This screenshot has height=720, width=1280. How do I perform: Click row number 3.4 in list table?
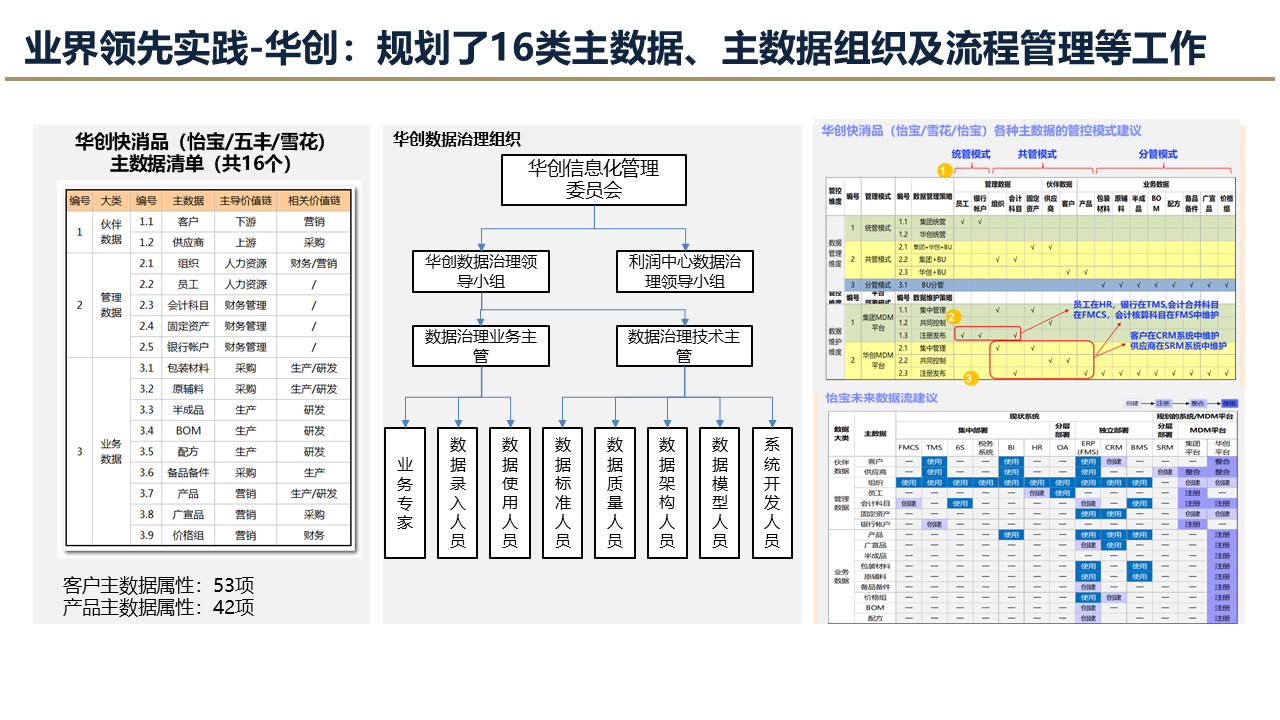pyautogui.click(x=146, y=431)
